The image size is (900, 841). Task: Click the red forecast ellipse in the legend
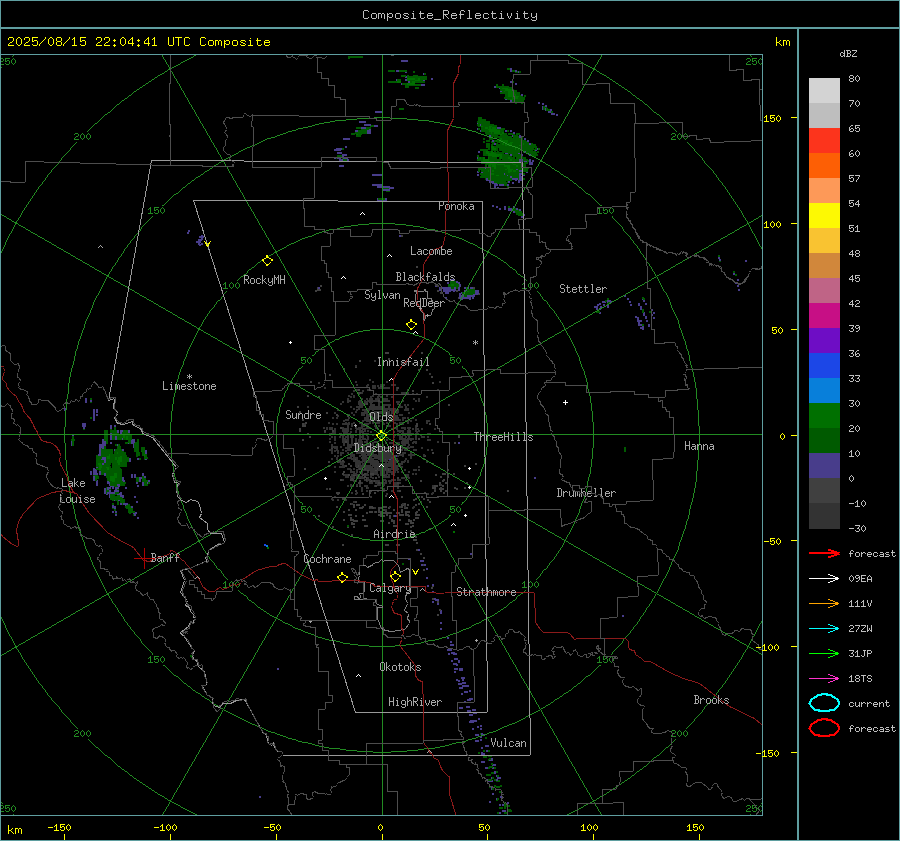(824, 728)
